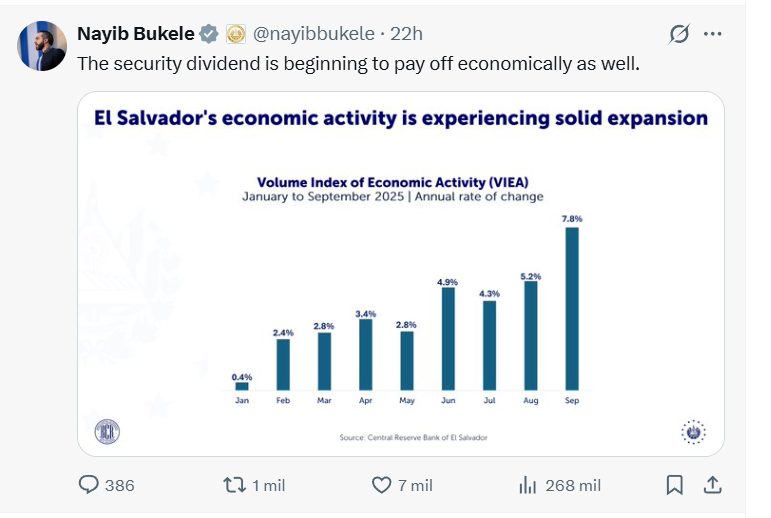Share the post via share icon
The height and width of the screenshot is (518, 771).
point(713,485)
